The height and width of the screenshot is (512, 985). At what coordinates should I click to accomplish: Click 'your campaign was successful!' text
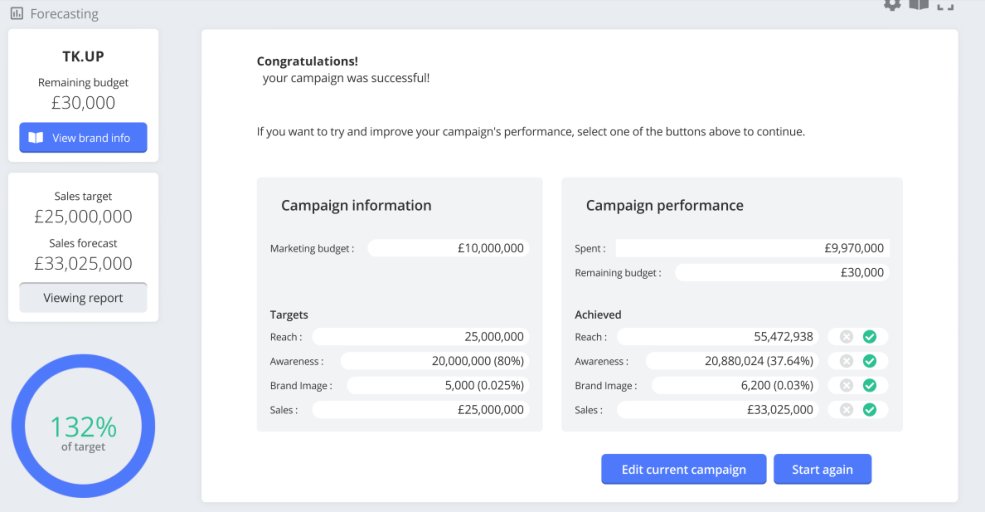[x=346, y=79]
